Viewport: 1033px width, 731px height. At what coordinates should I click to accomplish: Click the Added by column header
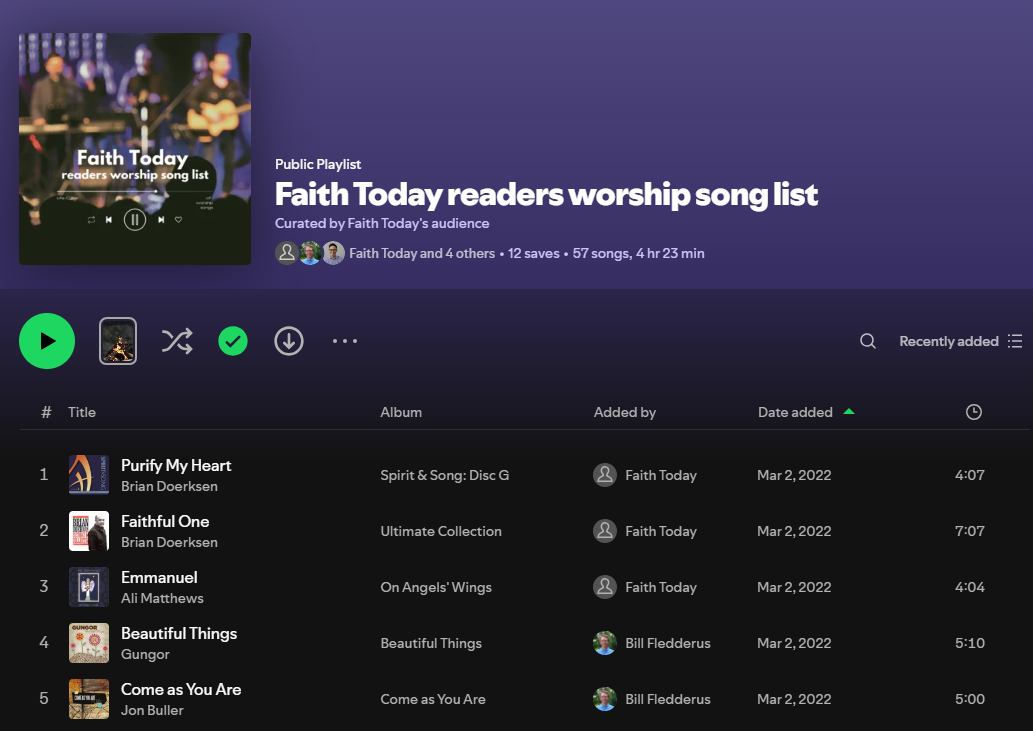pyautogui.click(x=625, y=412)
